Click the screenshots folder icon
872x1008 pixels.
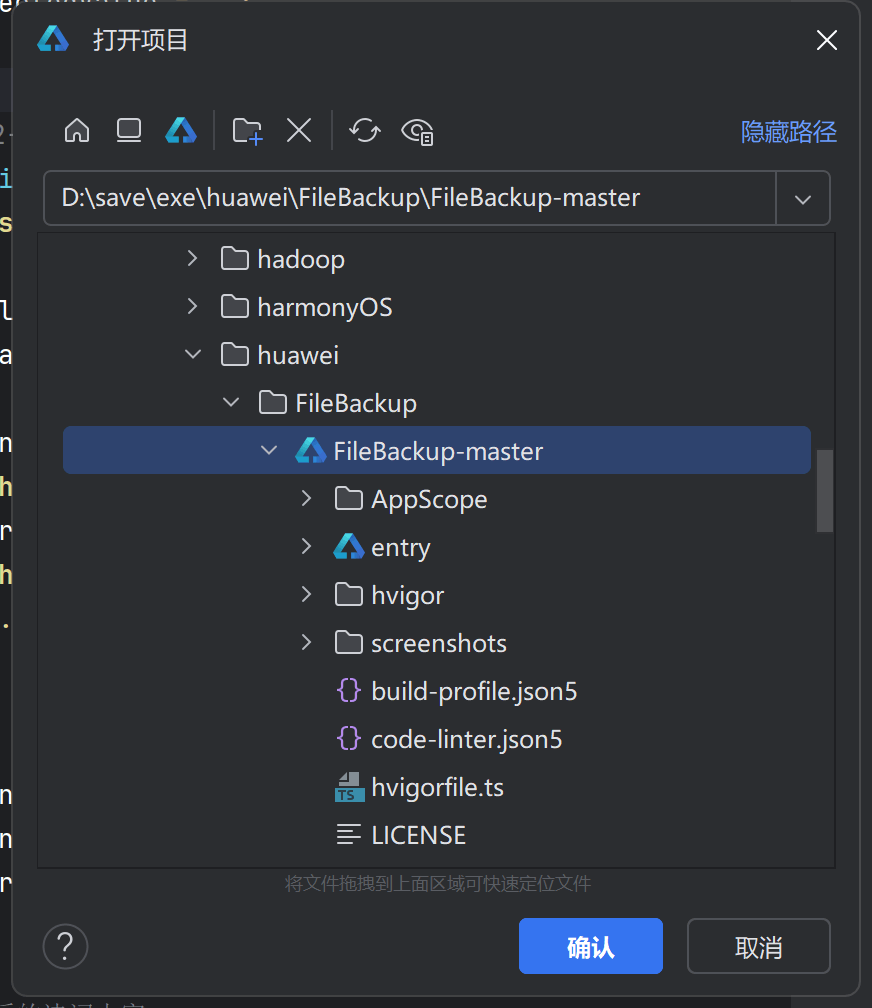(349, 642)
